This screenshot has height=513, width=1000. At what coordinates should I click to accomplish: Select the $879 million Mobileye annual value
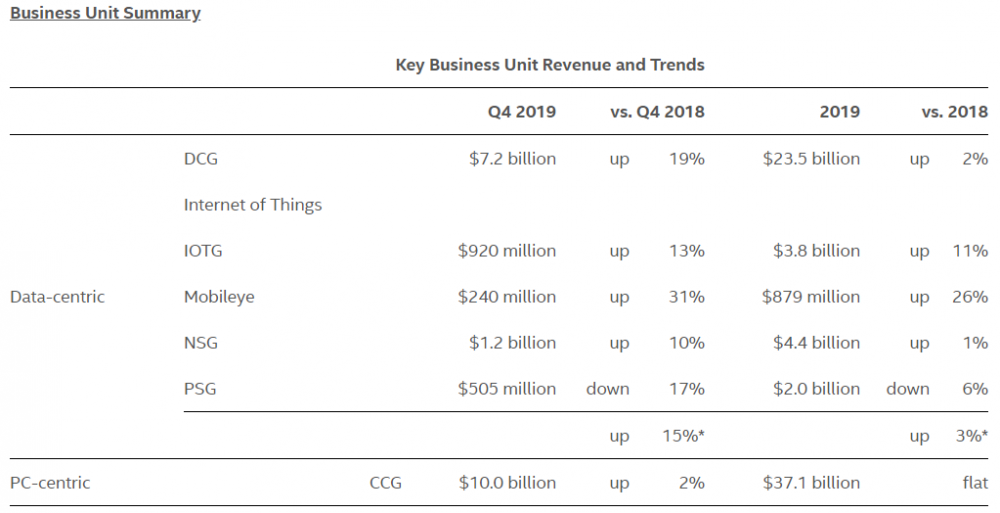click(811, 297)
